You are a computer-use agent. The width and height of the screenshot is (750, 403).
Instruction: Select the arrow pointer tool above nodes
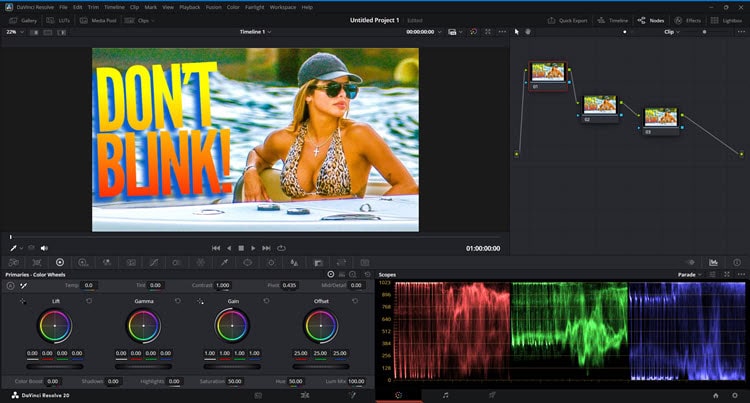click(517, 32)
